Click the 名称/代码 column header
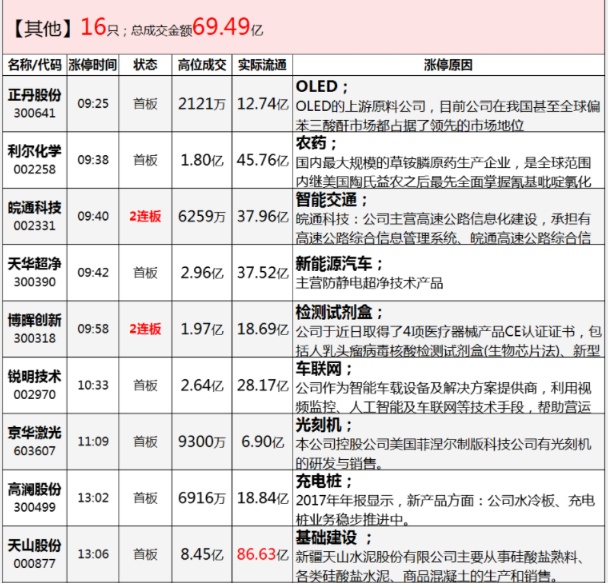The width and height of the screenshot is (608, 583). point(35,65)
